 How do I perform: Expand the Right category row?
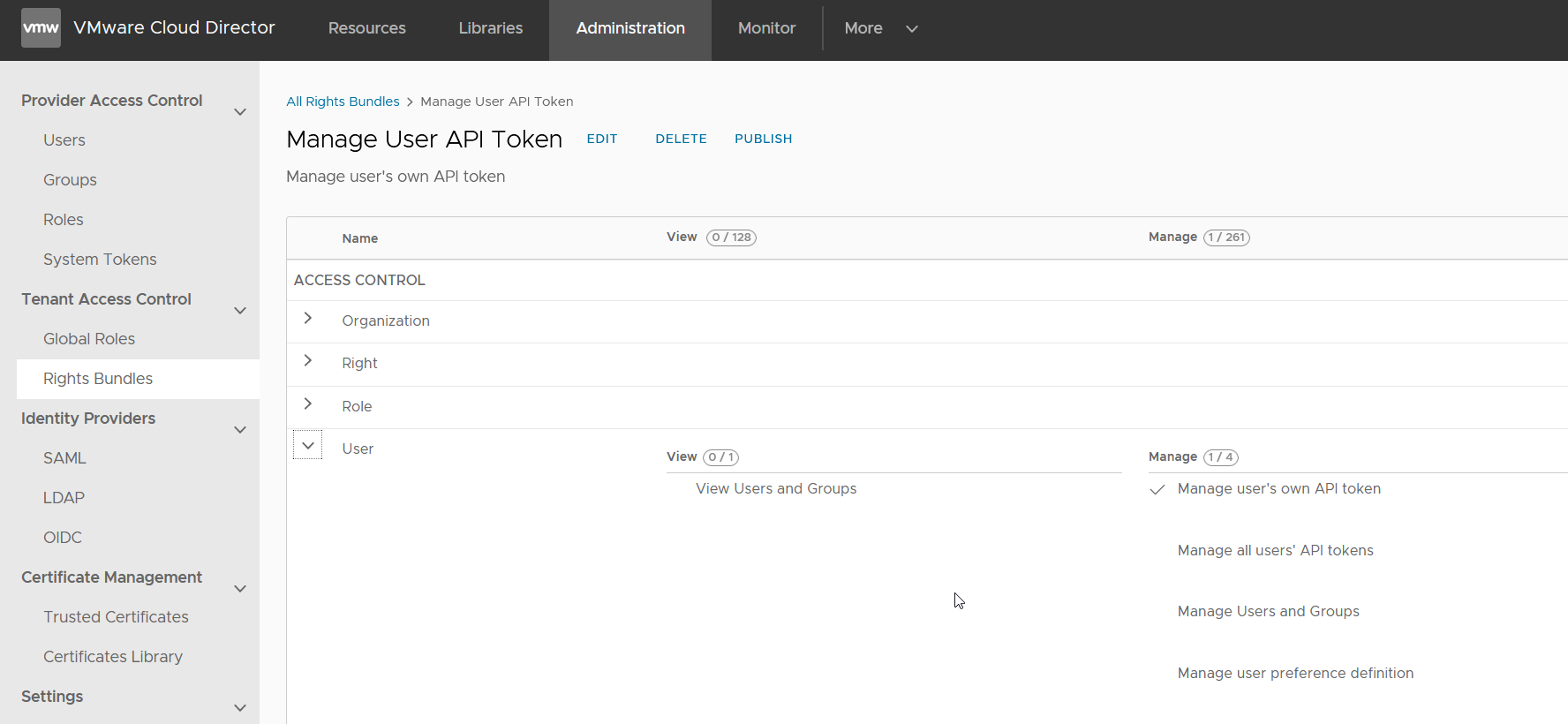308,361
